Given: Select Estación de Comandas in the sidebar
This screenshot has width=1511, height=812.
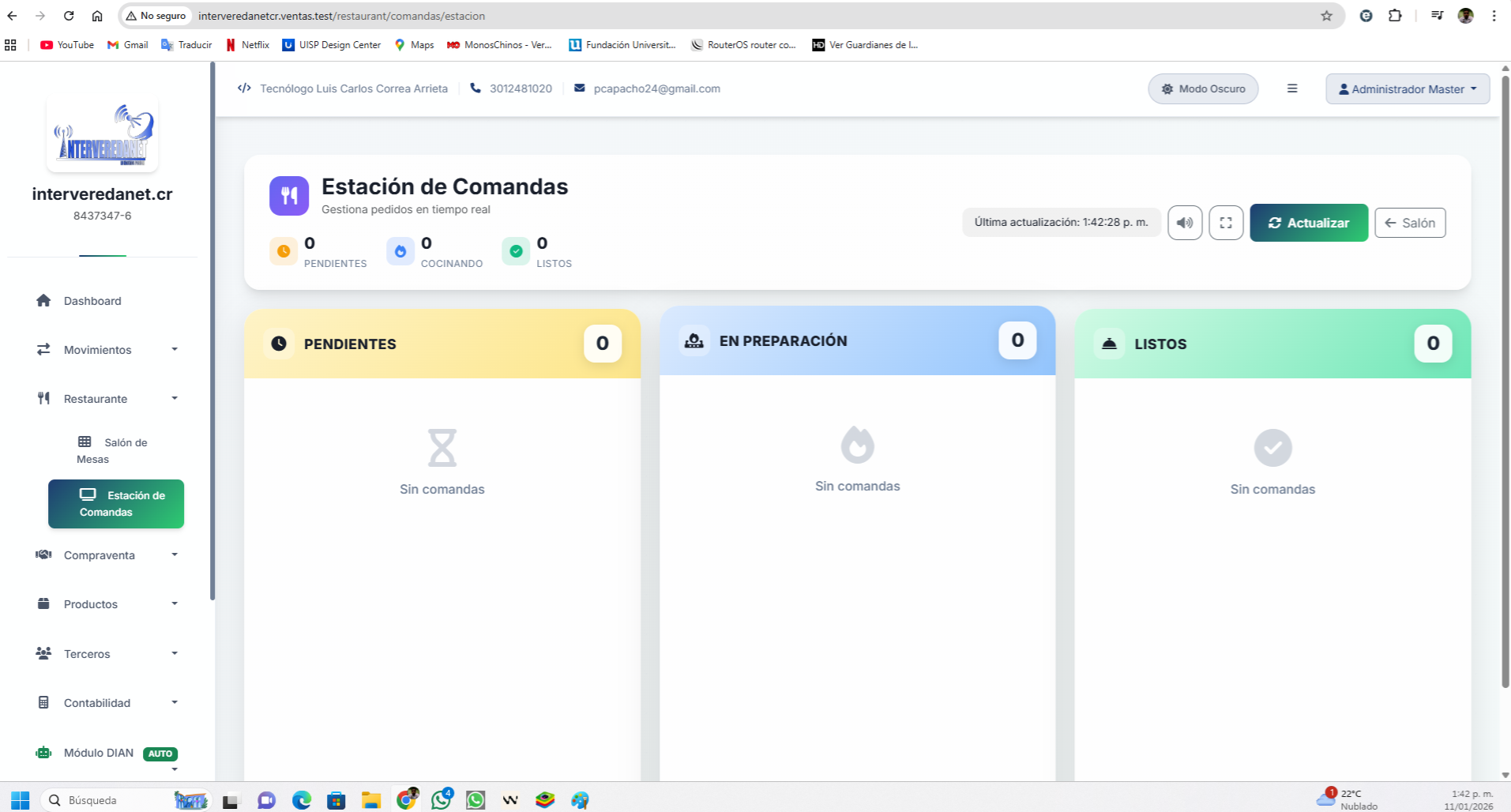Looking at the screenshot, I should tap(115, 503).
